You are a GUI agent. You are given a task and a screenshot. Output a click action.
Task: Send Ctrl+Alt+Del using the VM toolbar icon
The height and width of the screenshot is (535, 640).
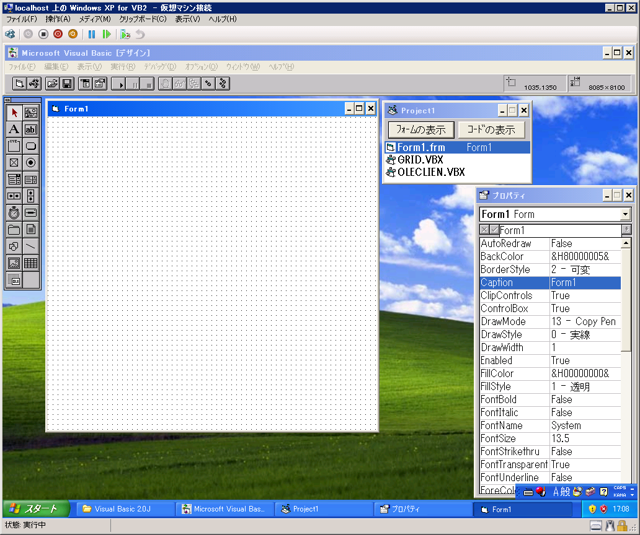tap(10, 34)
